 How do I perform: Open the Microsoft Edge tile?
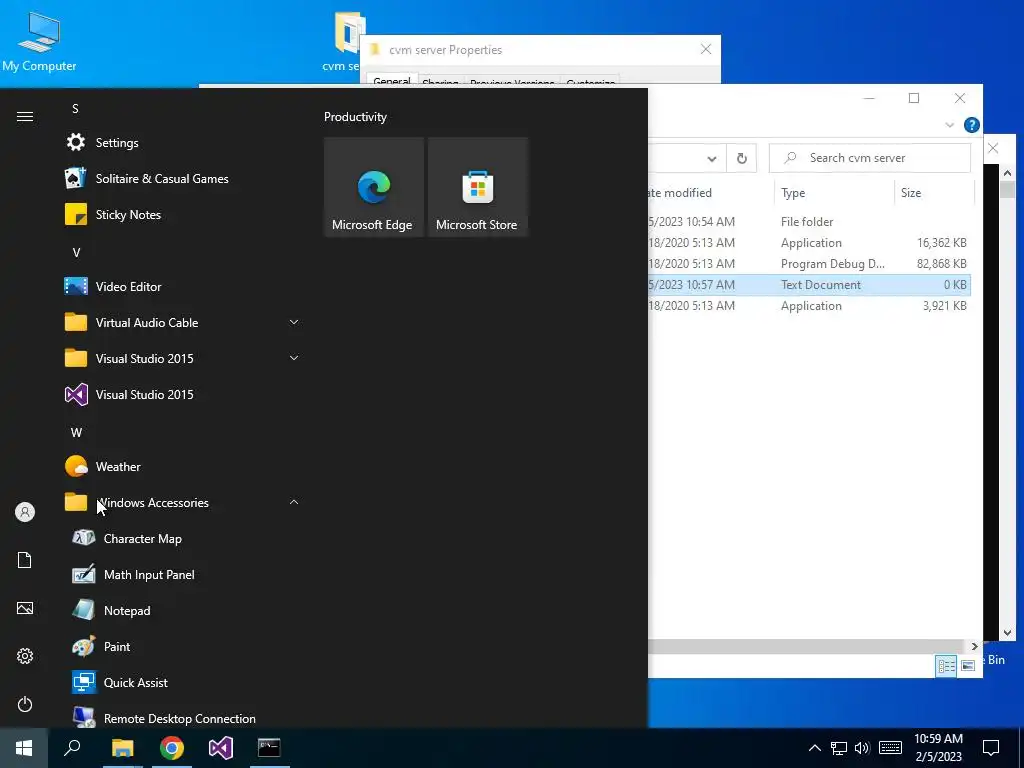pyautogui.click(x=374, y=187)
